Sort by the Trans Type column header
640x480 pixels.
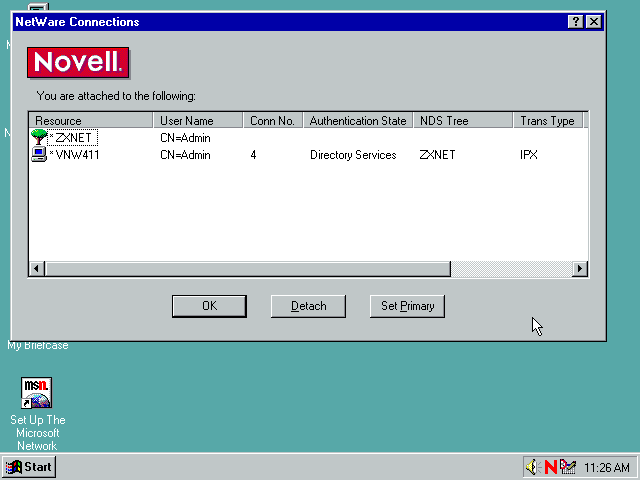coord(548,121)
